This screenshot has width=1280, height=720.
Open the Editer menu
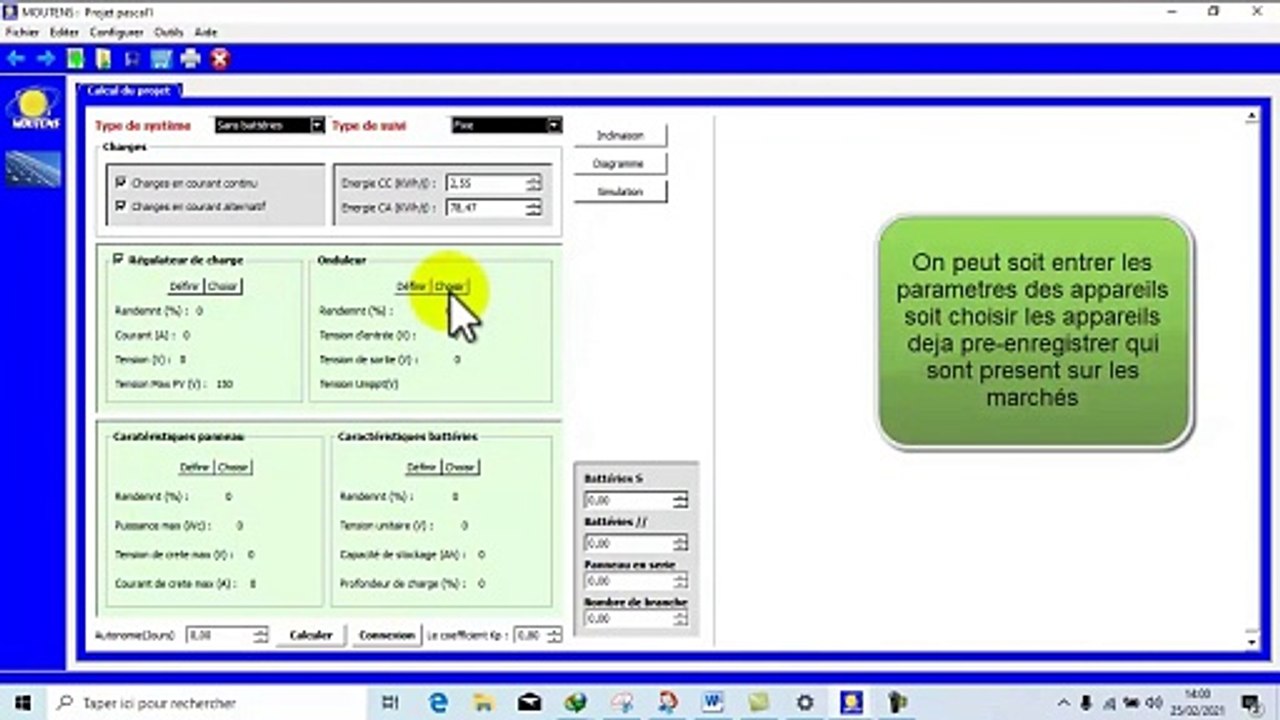pyautogui.click(x=64, y=32)
